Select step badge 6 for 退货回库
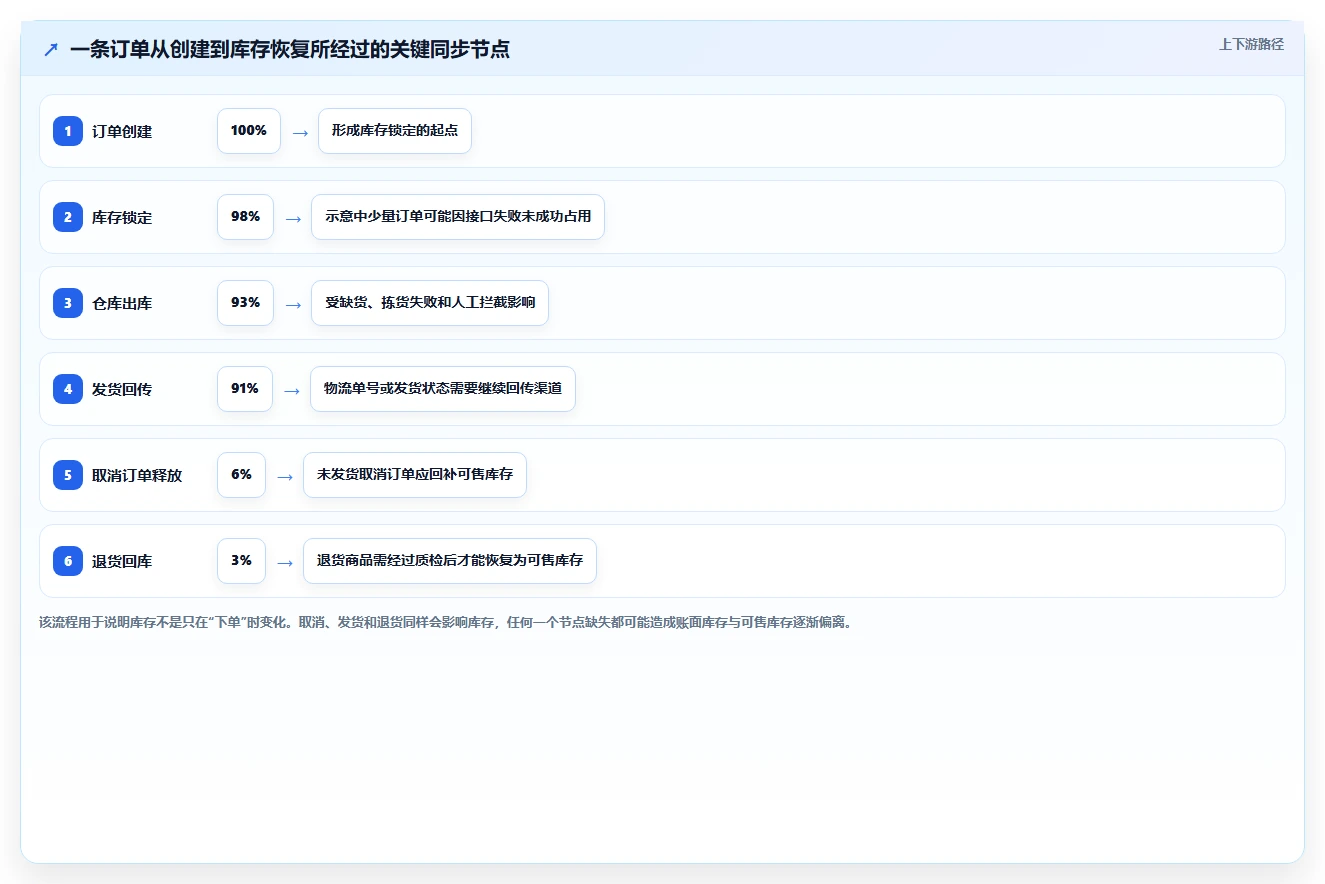Image resolution: width=1325 pixels, height=884 pixels. coord(68,561)
